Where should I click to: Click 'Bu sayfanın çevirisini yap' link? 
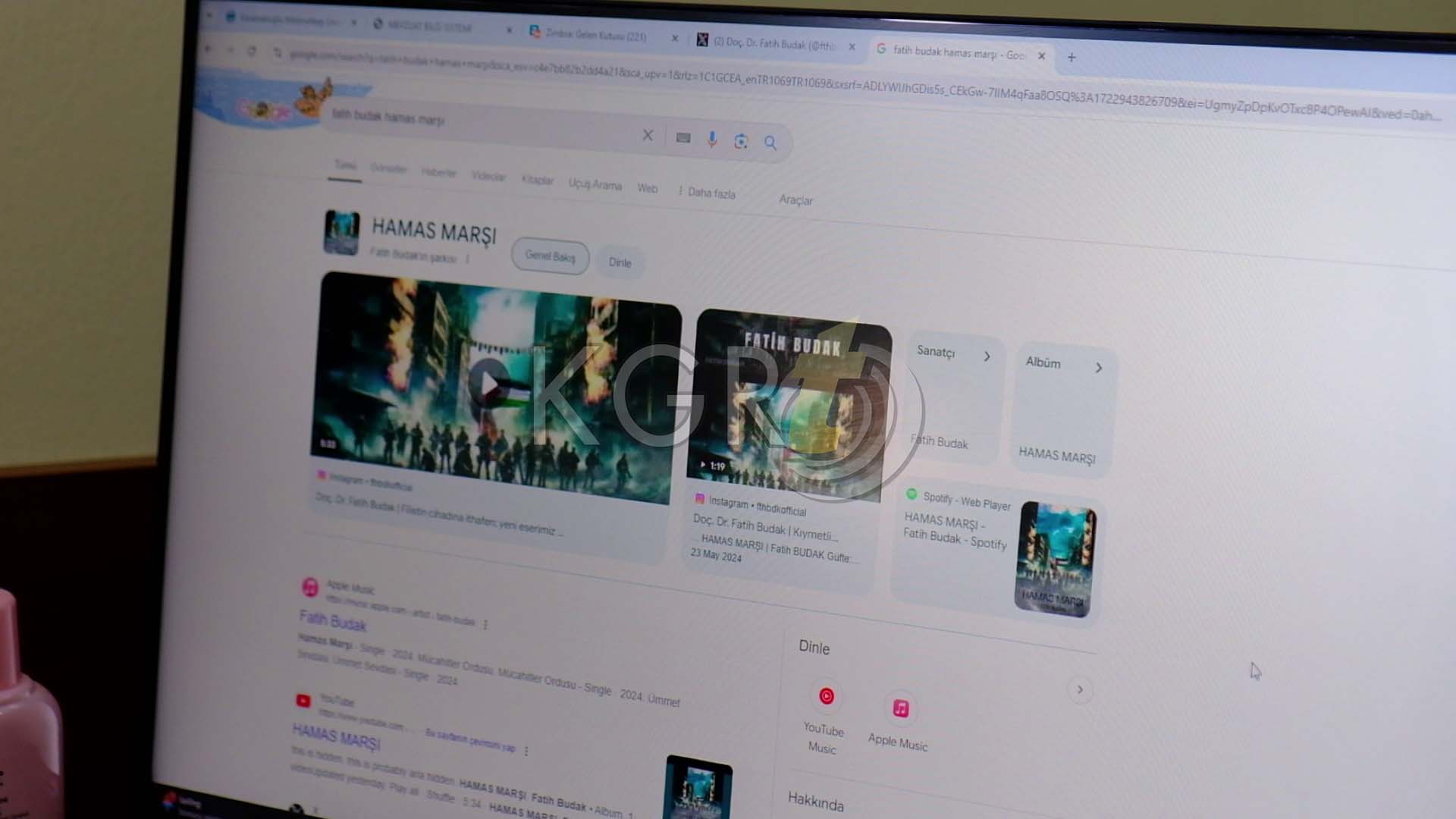click(470, 739)
